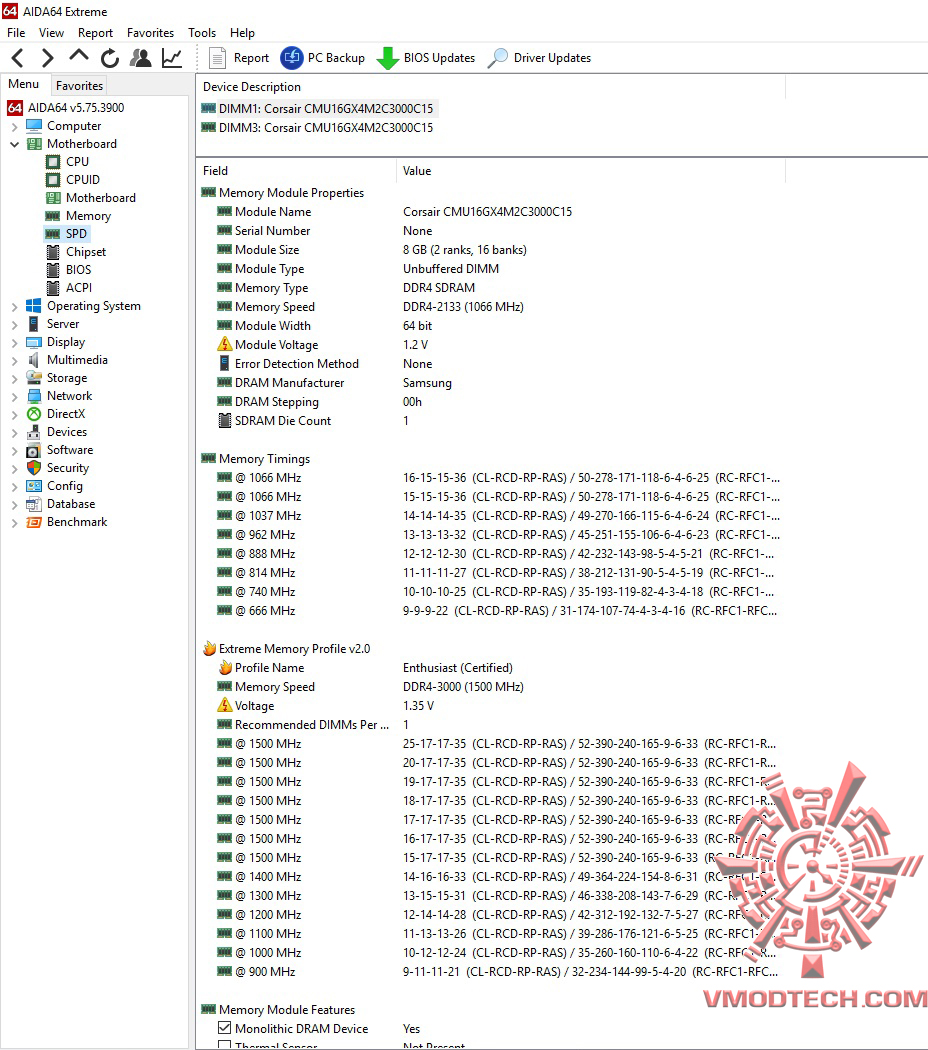
Task: Open the Motherboard sub-item under Motherboard
Action: [90, 198]
